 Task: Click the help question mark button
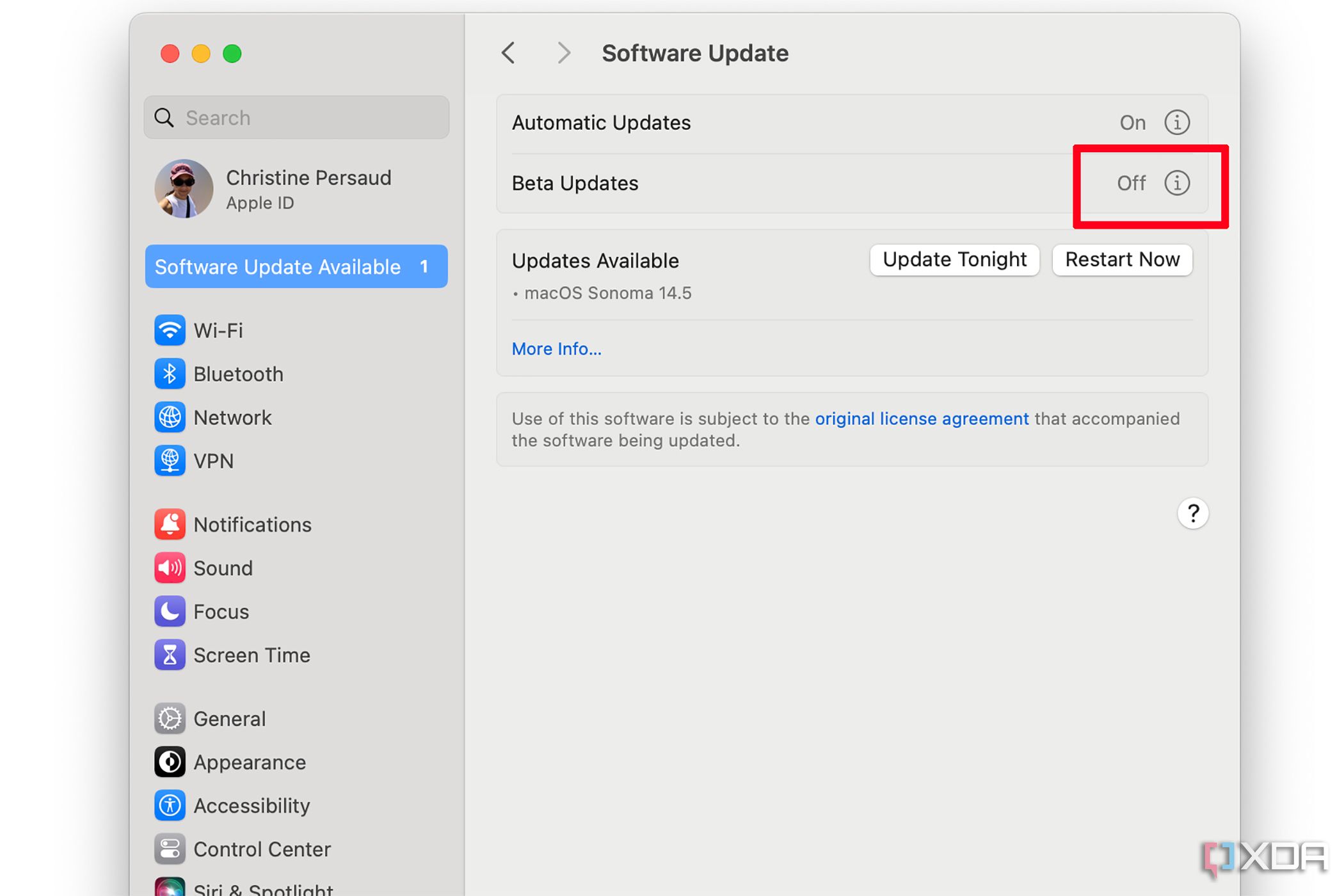(x=1192, y=513)
